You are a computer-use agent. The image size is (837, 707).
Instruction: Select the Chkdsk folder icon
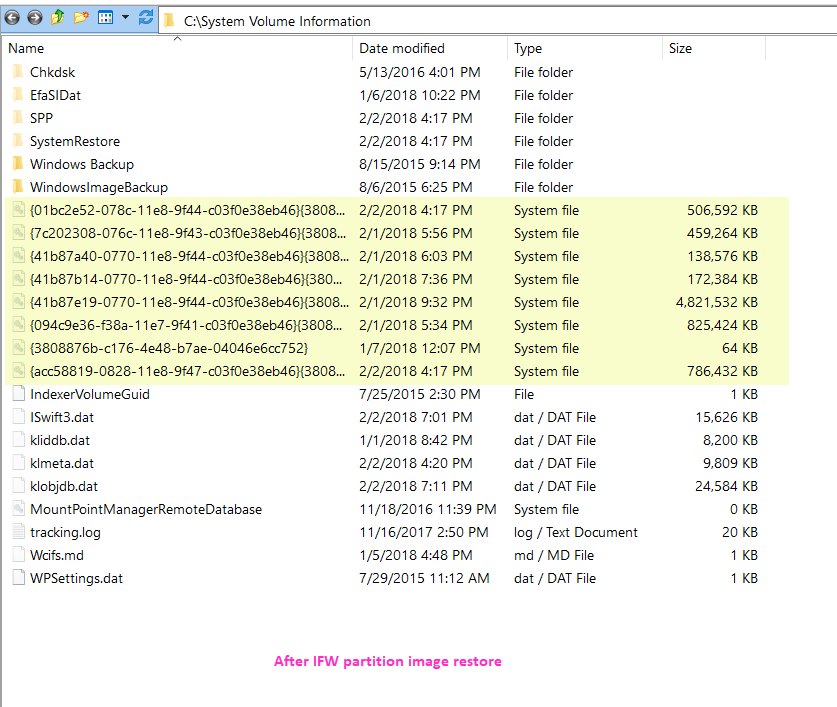(x=18, y=72)
